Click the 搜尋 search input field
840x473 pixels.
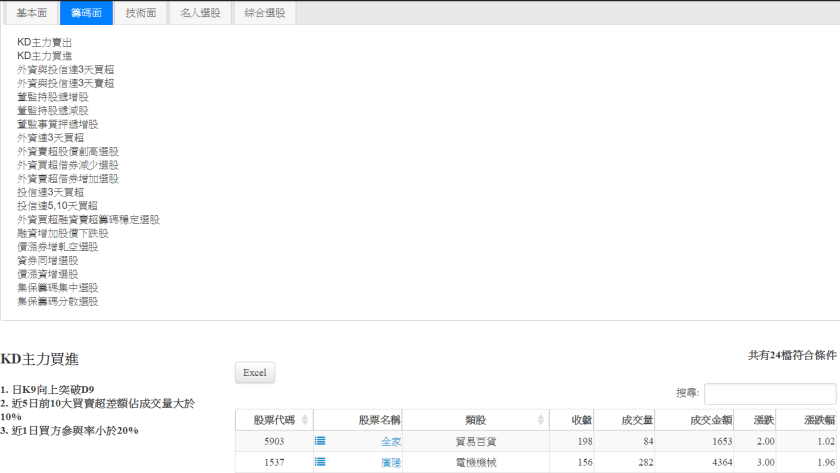click(769, 394)
